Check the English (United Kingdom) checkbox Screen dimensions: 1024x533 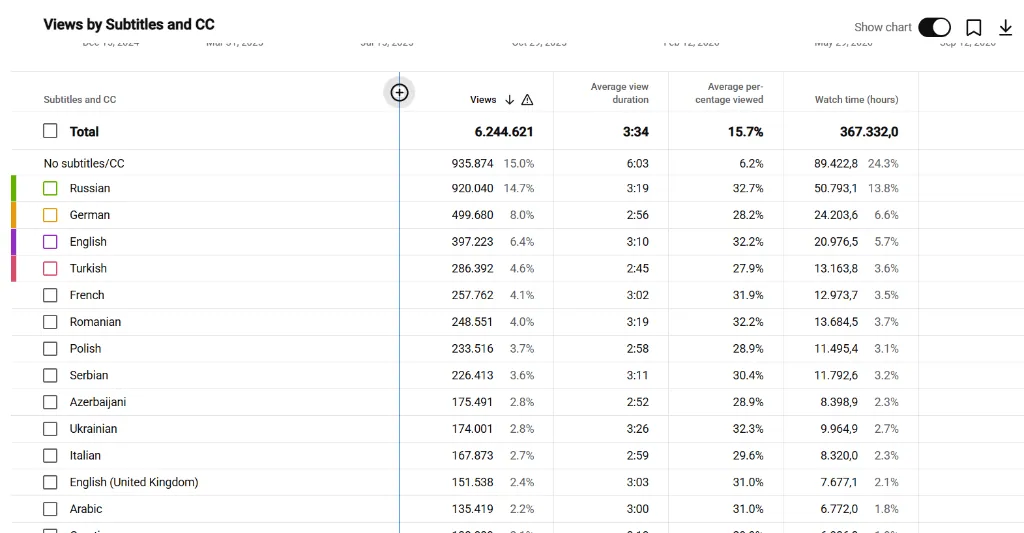tap(50, 483)
